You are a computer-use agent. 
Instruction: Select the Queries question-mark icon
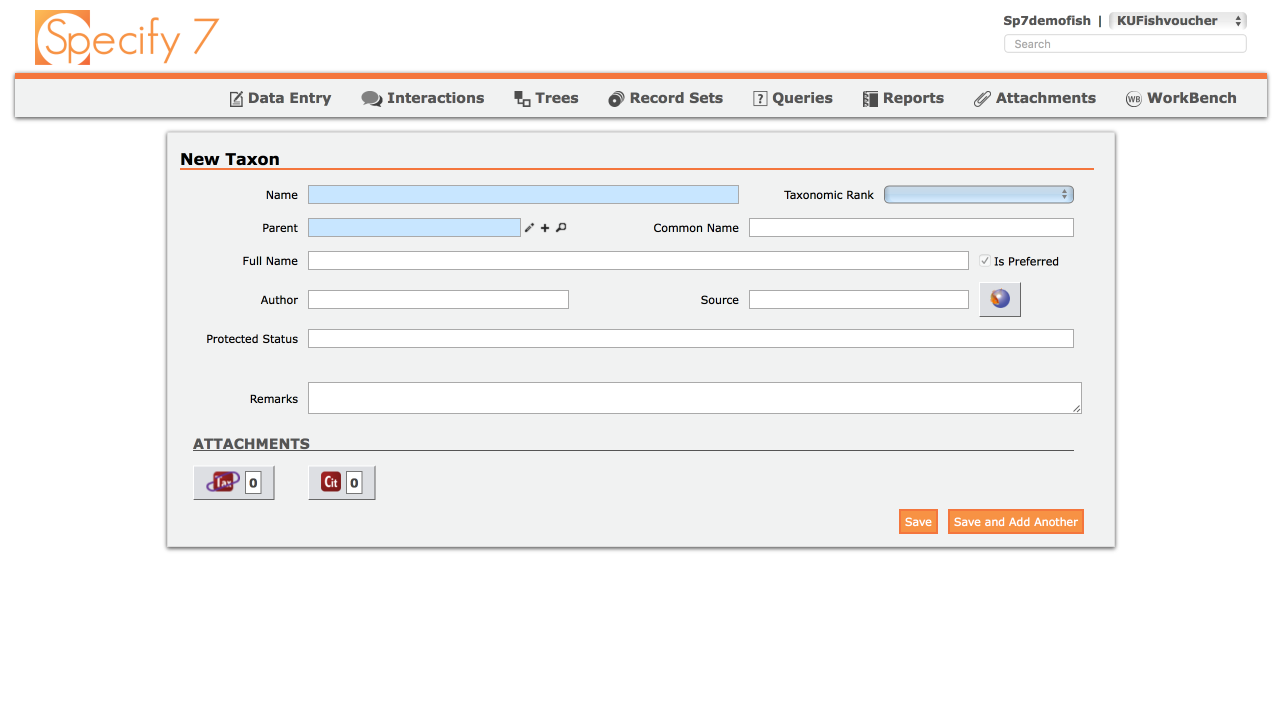(759, 97)
